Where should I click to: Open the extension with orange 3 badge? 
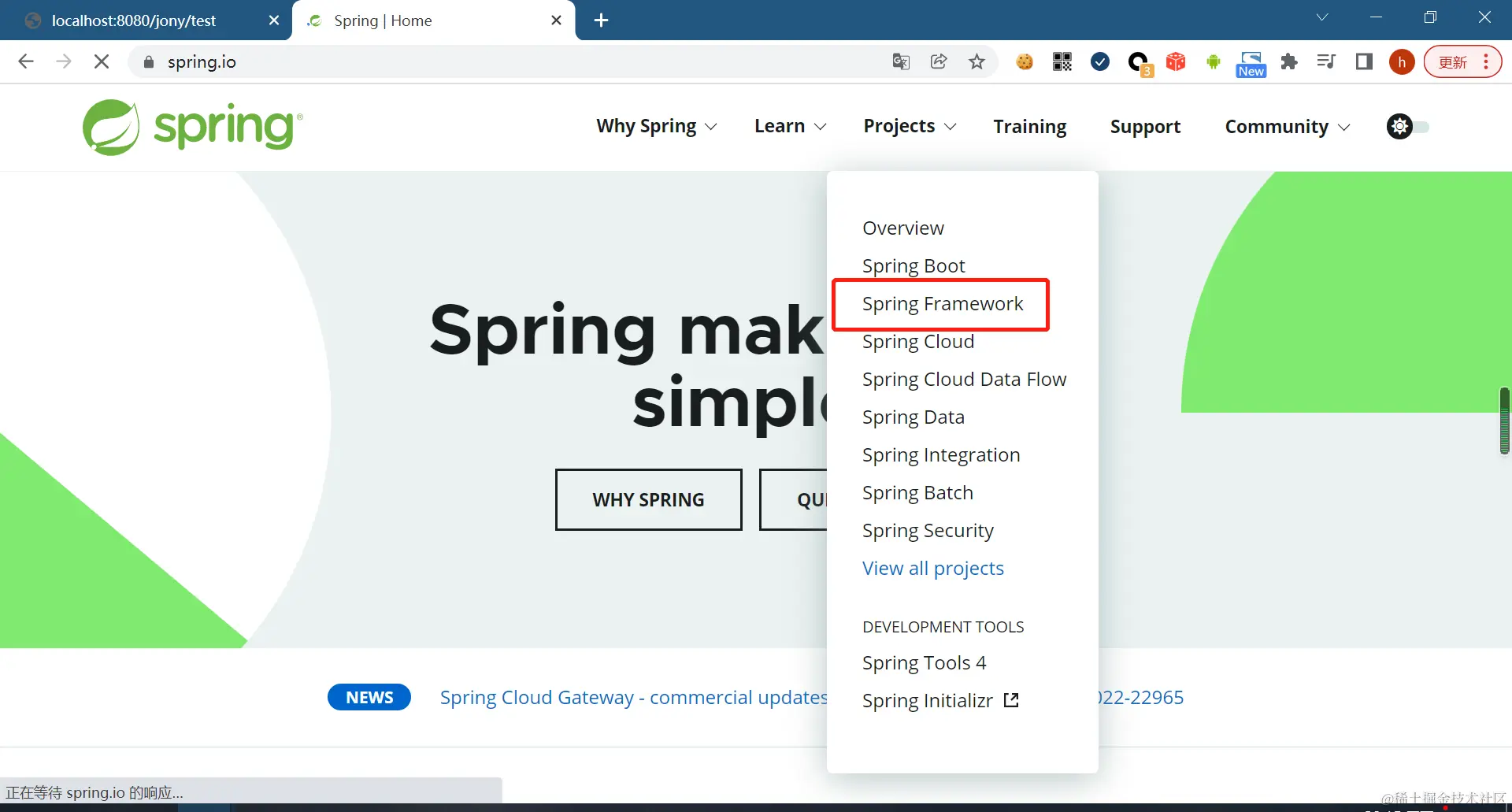(1140, 63)
